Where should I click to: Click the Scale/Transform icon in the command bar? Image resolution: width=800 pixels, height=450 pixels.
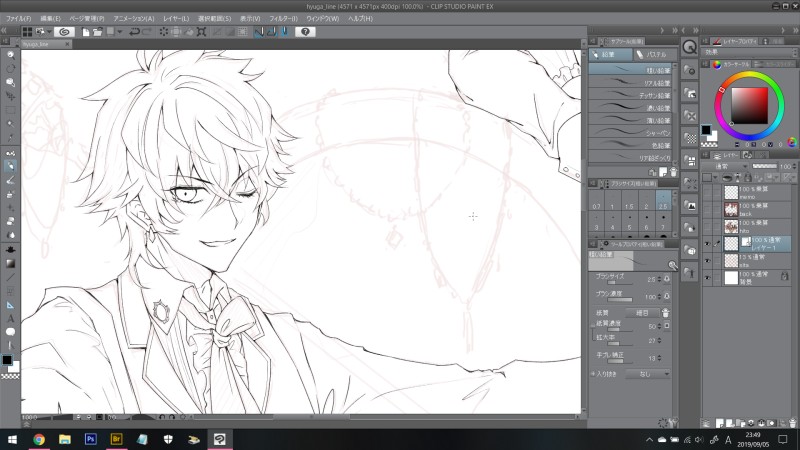(202, 32)
